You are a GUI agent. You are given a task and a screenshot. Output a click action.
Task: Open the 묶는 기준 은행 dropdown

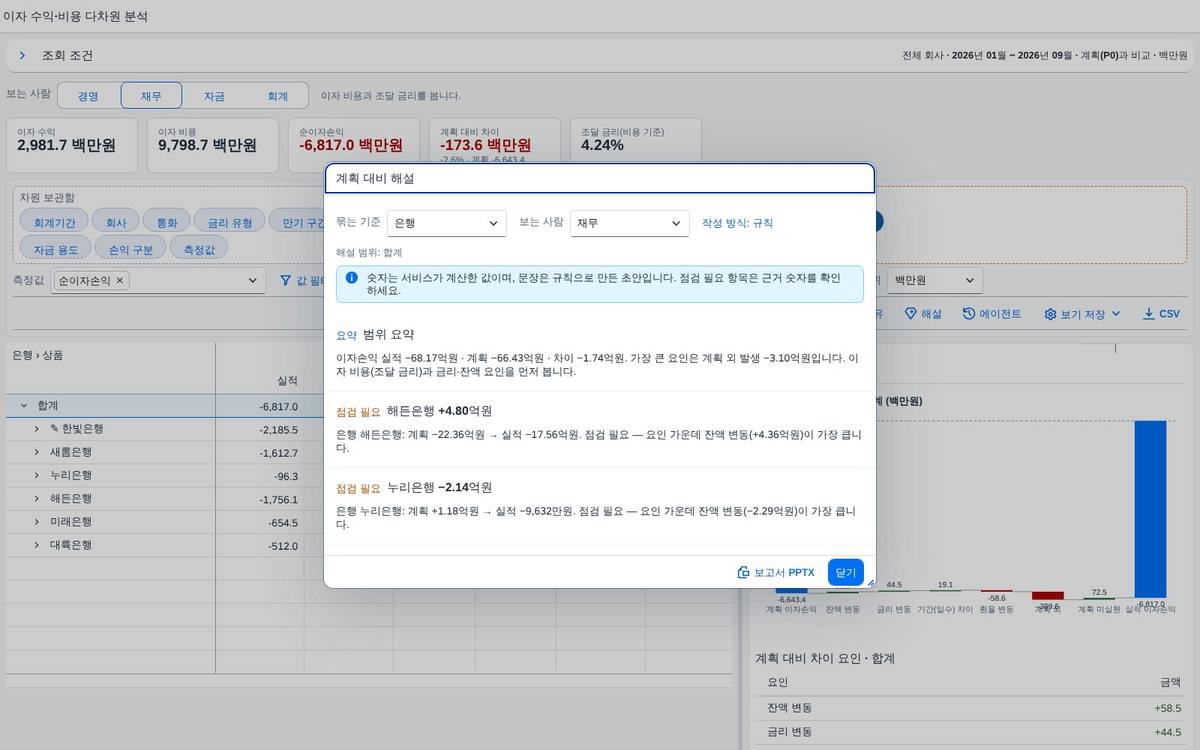446,223
